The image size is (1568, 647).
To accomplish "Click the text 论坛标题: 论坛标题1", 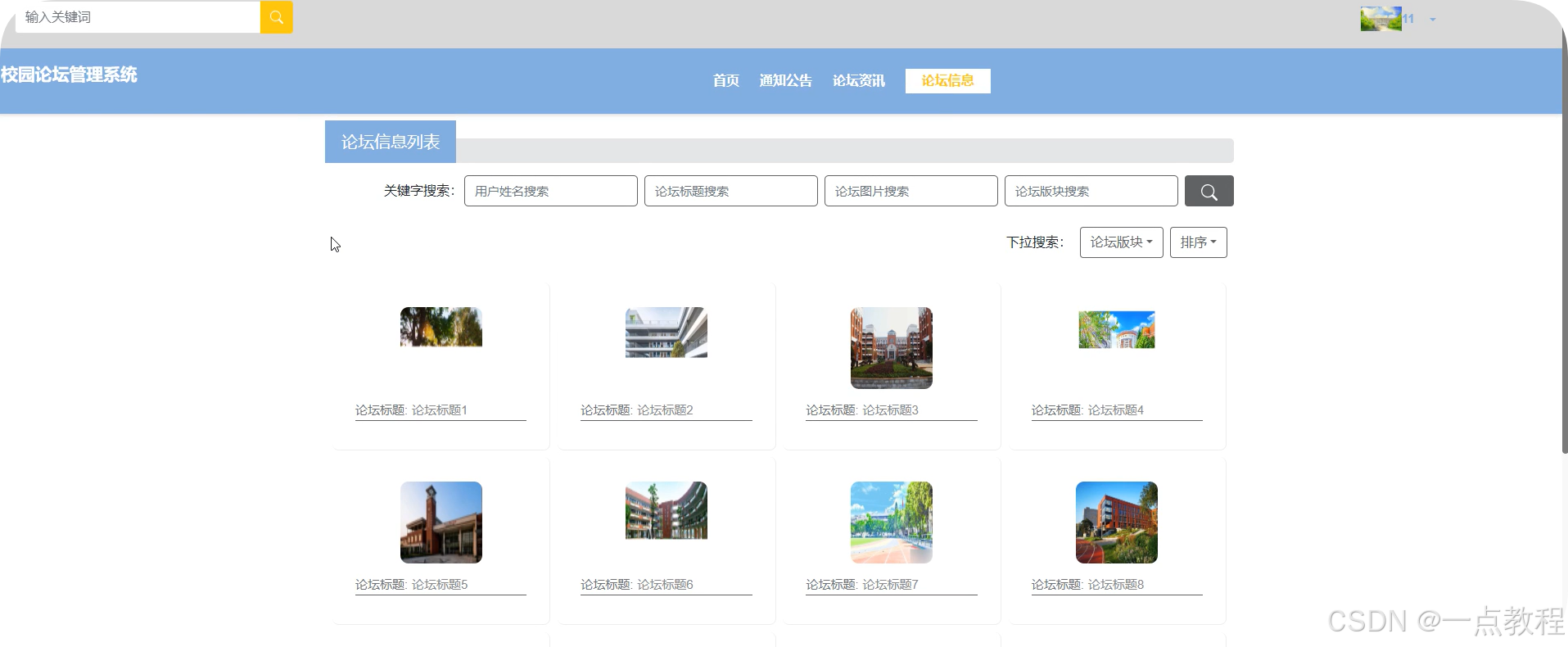I will (x=411, y=410).
